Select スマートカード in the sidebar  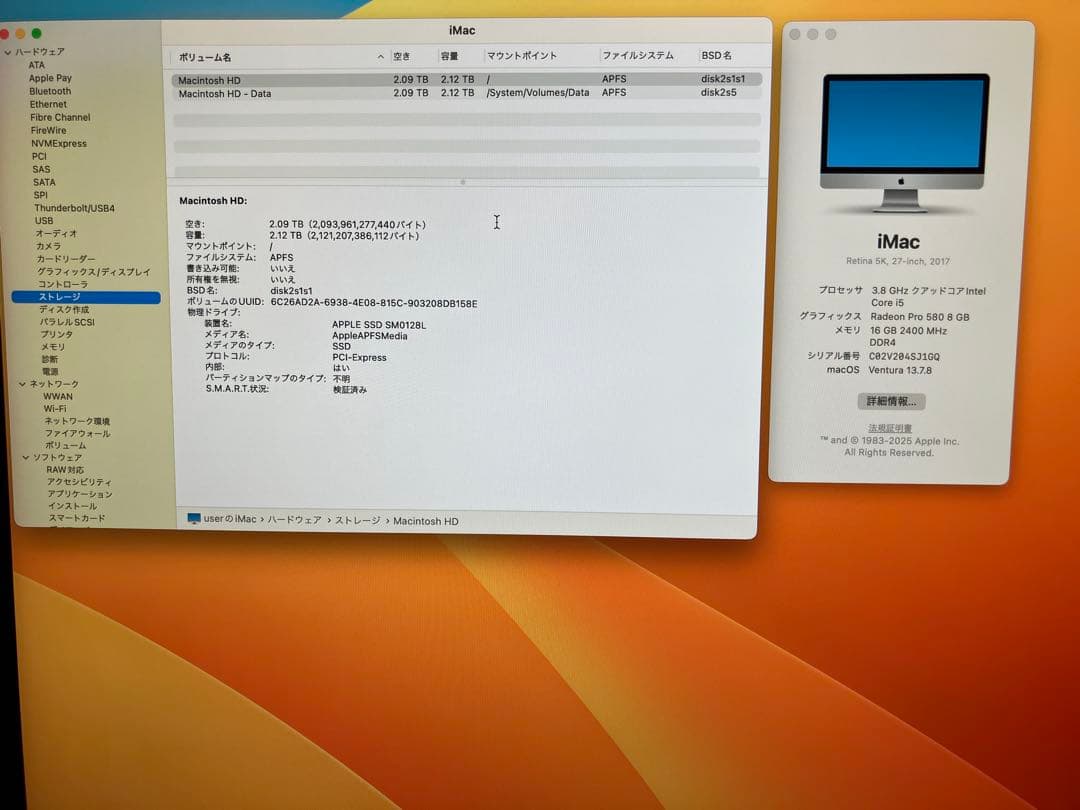(77, 518)
